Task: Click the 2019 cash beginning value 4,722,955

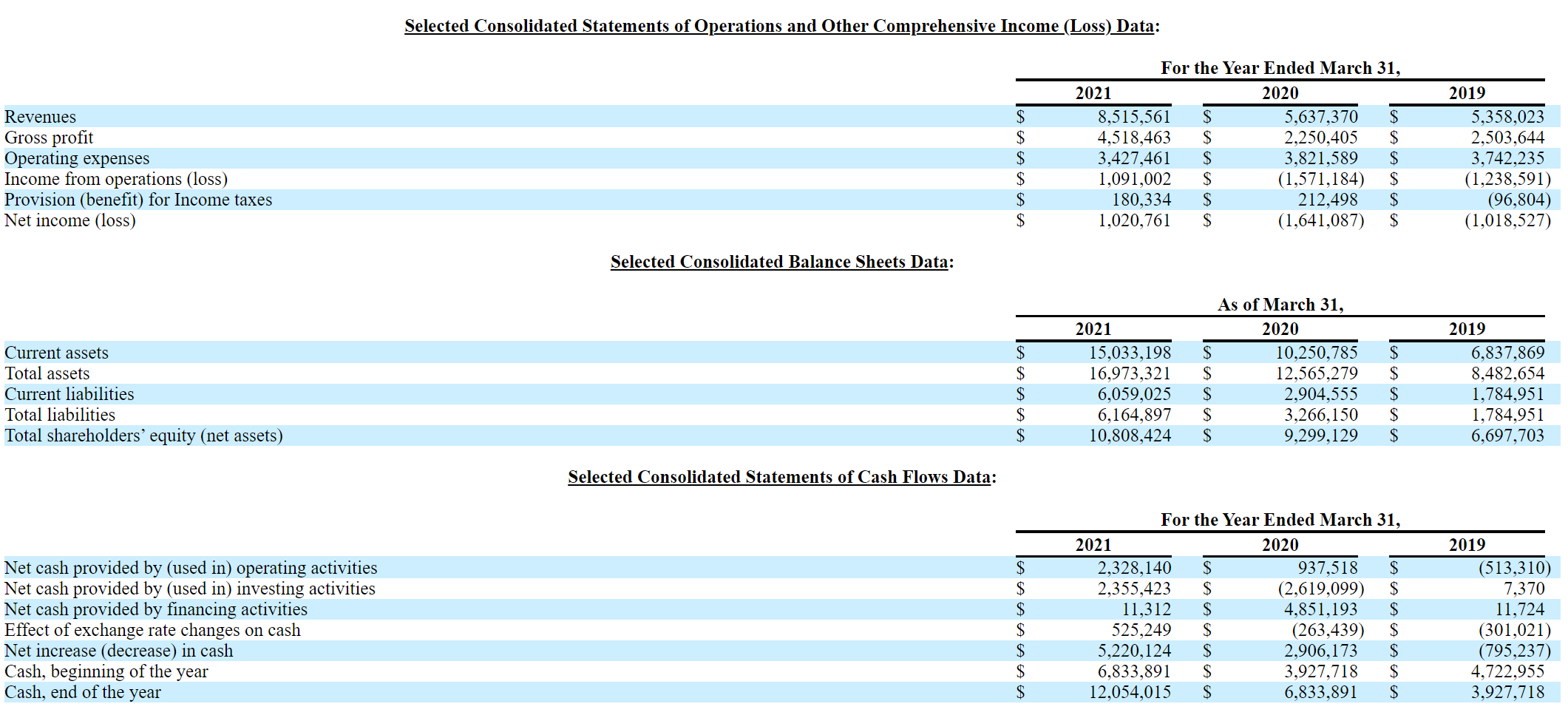Action: [1507, 671]
